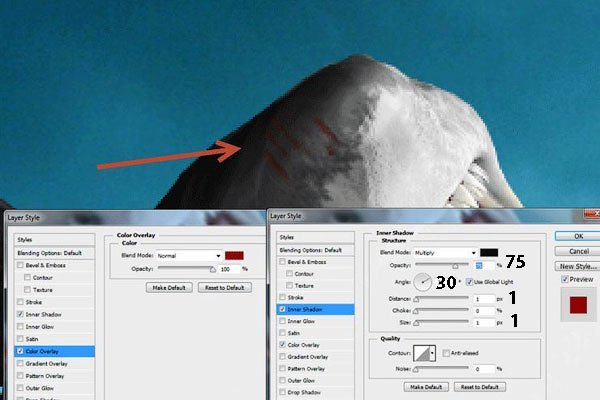This screenshot has height=400, width=600.
Task: Enable Outer Glow in the right Layer Style dialog
Action: (x=282, y=380)
